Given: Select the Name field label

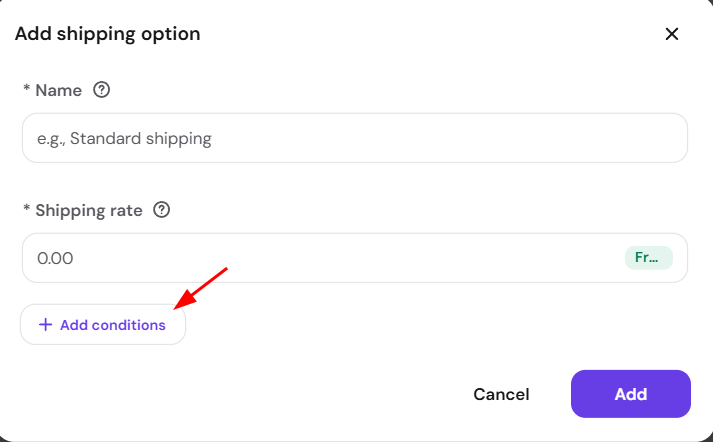Looking at the screenshot, I should click(59, 90).
